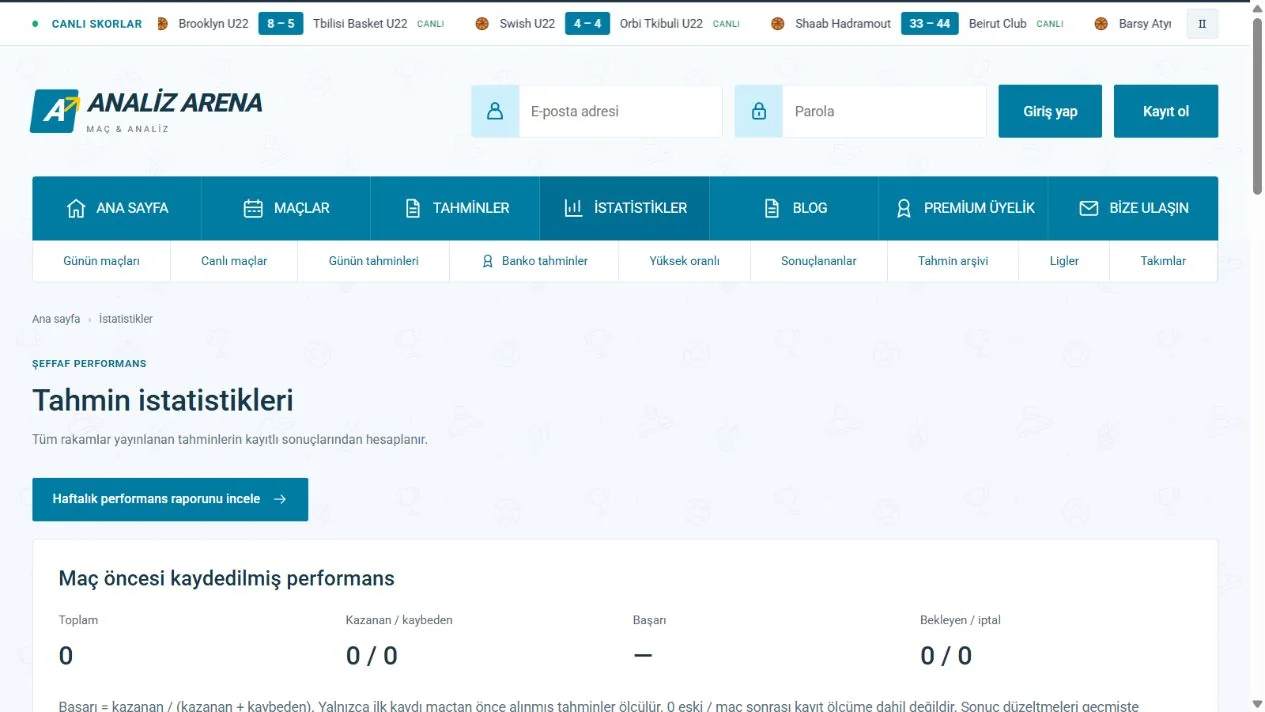The width and height of the screenshot is (1265, 712).
Task: Open the Maçlar menu
Action: point(286,208)
